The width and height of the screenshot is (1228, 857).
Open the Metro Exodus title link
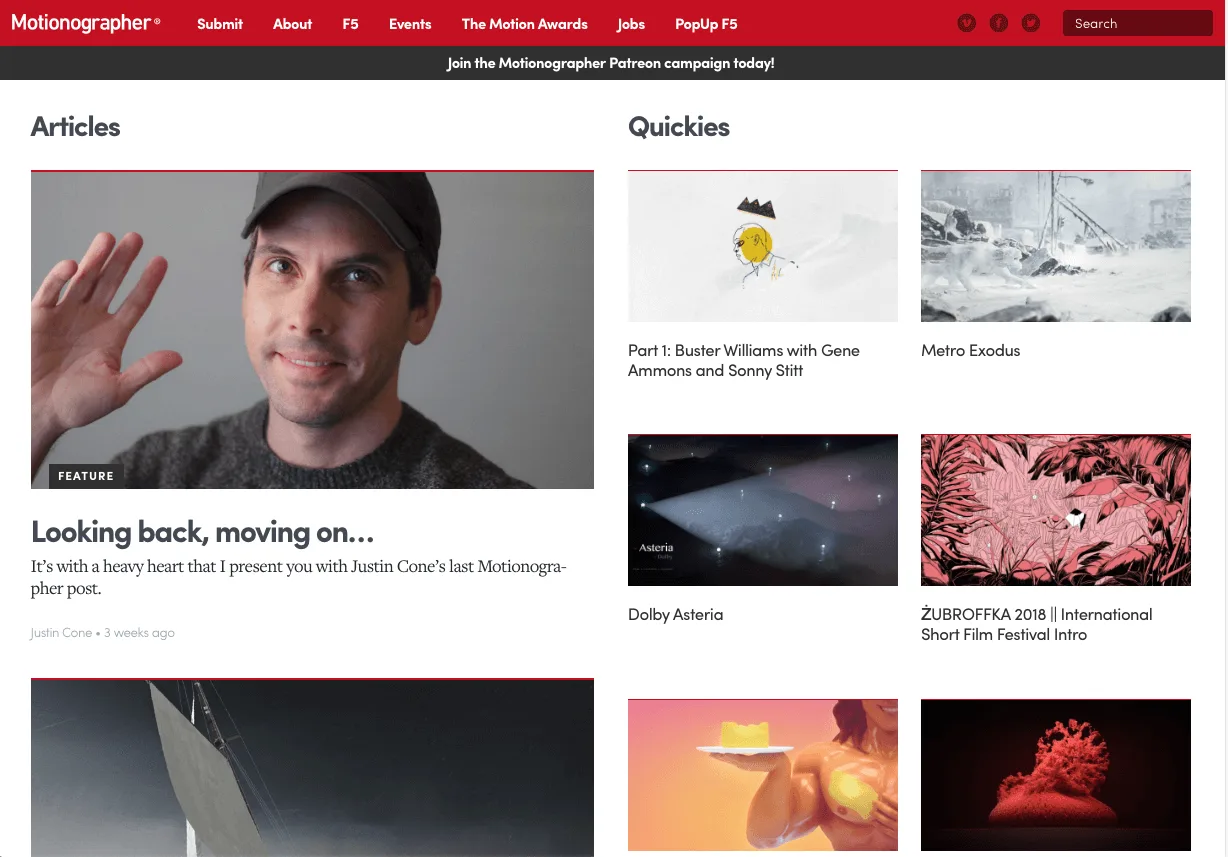pos(970,351)
